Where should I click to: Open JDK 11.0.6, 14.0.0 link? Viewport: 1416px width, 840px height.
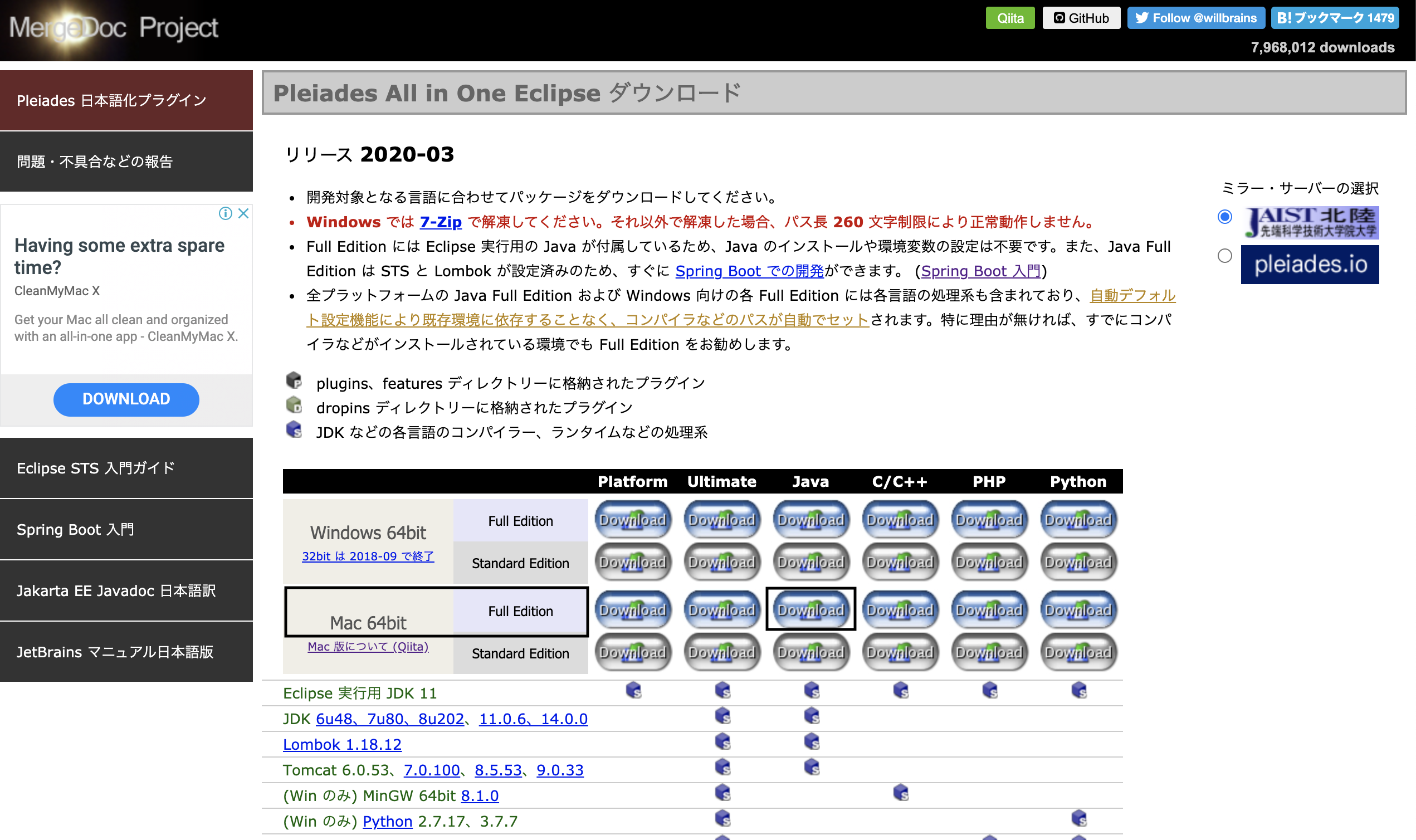(533, 719)
